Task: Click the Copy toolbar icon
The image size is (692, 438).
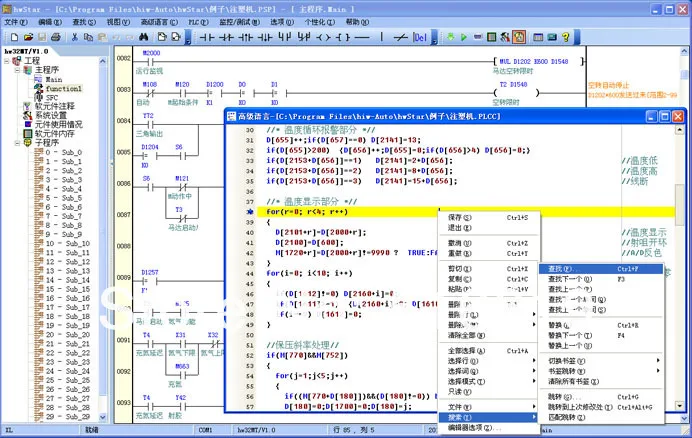Action: (x=88, y=38)
